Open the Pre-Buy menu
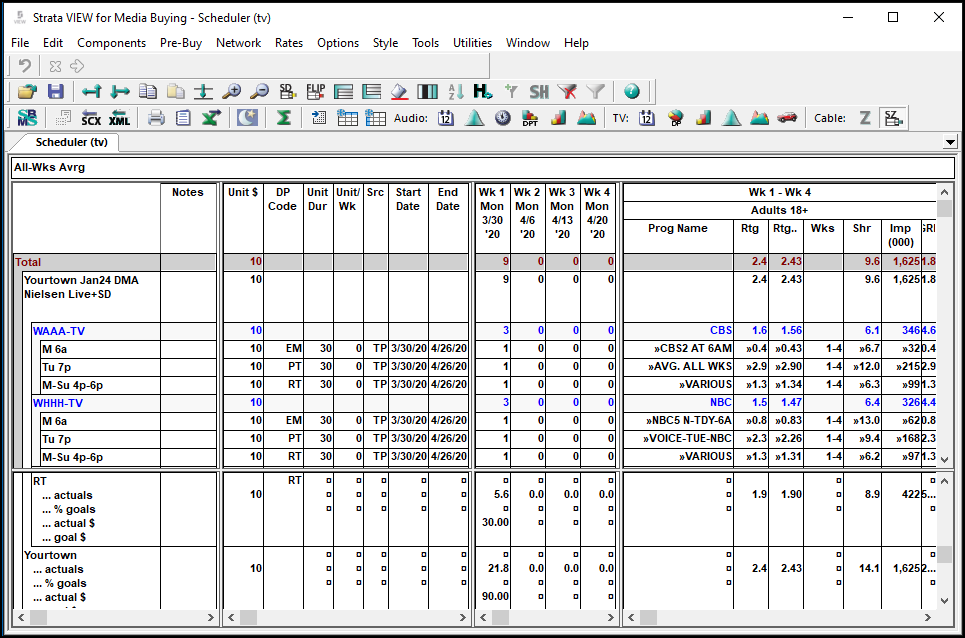 click(x=181, y=43)
